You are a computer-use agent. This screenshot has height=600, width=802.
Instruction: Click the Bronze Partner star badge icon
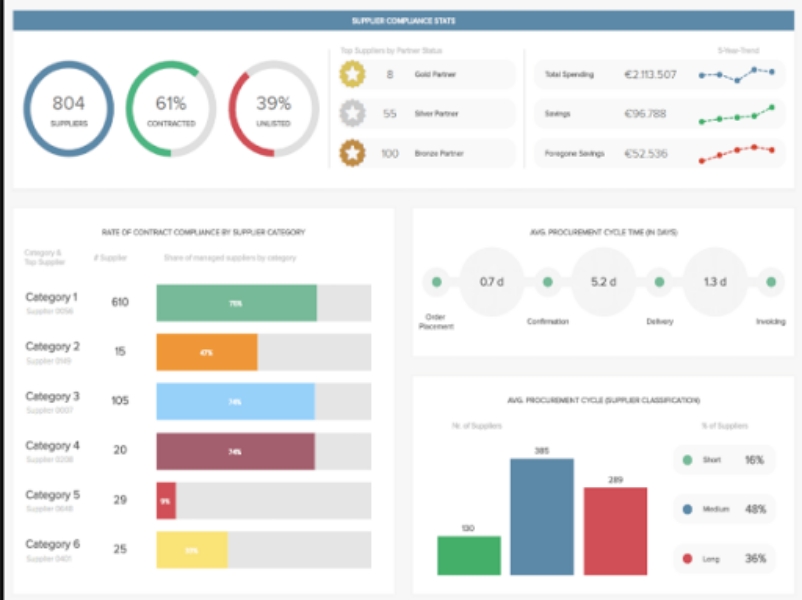pyautogui.click(x=352, y=153)
